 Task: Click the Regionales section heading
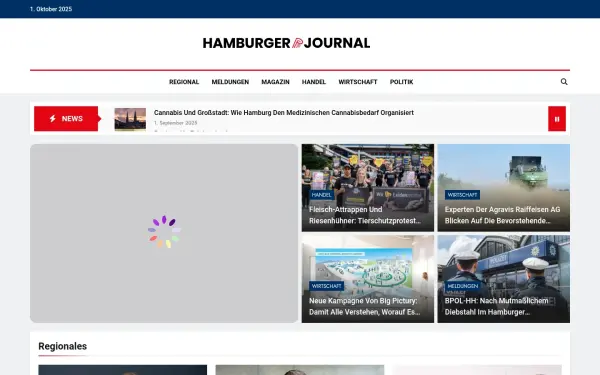click(x=62, y=346)
